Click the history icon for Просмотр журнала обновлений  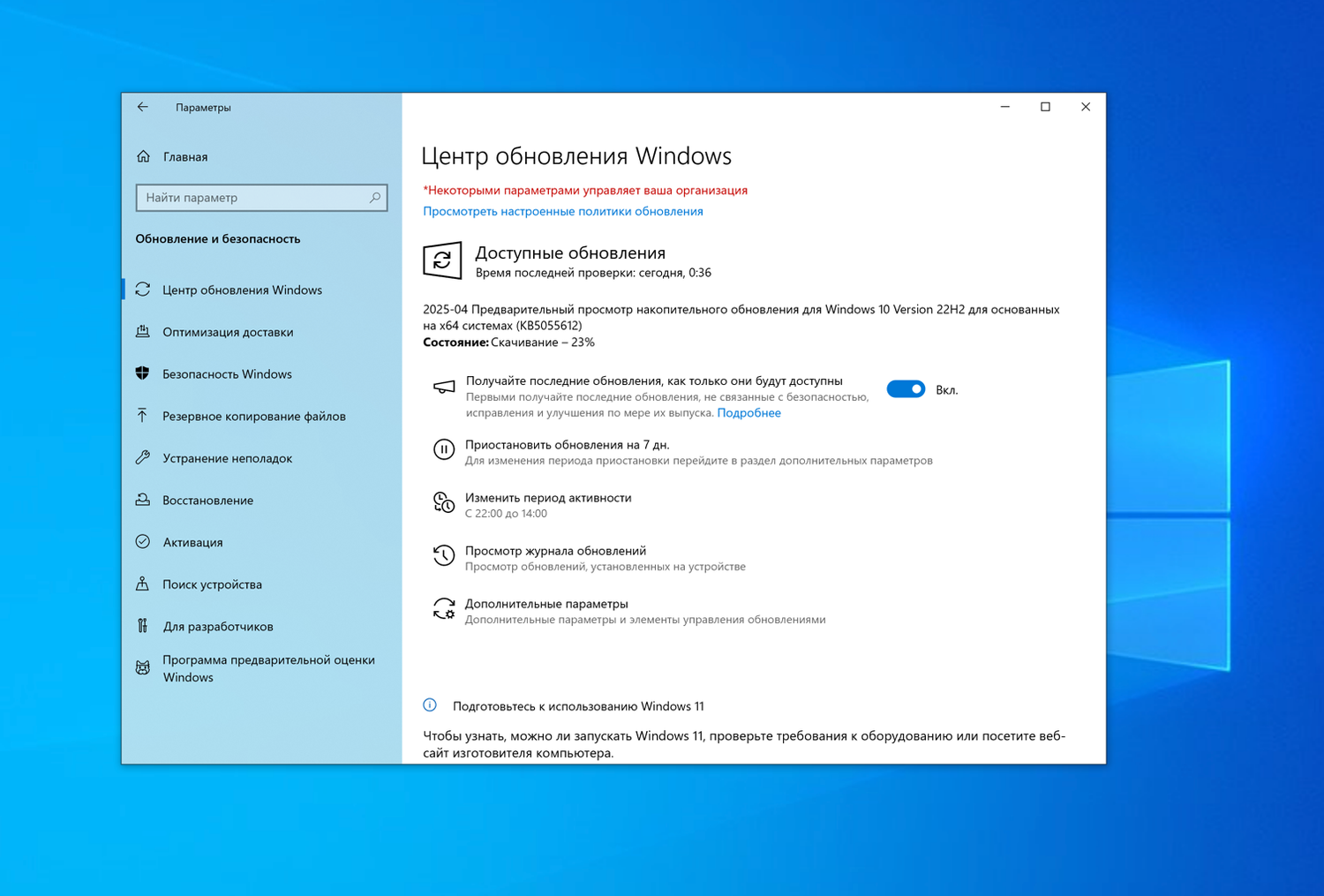pos(444,556)
